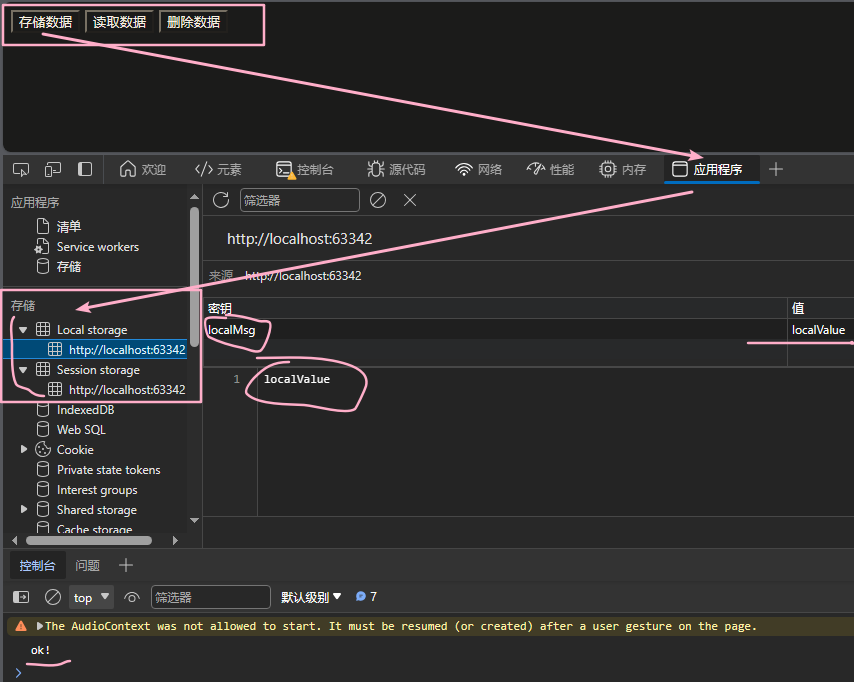Click the sidebar horizontal scrollbar thumb
Viewport: 854px width, 682px height.
[89, 540]
